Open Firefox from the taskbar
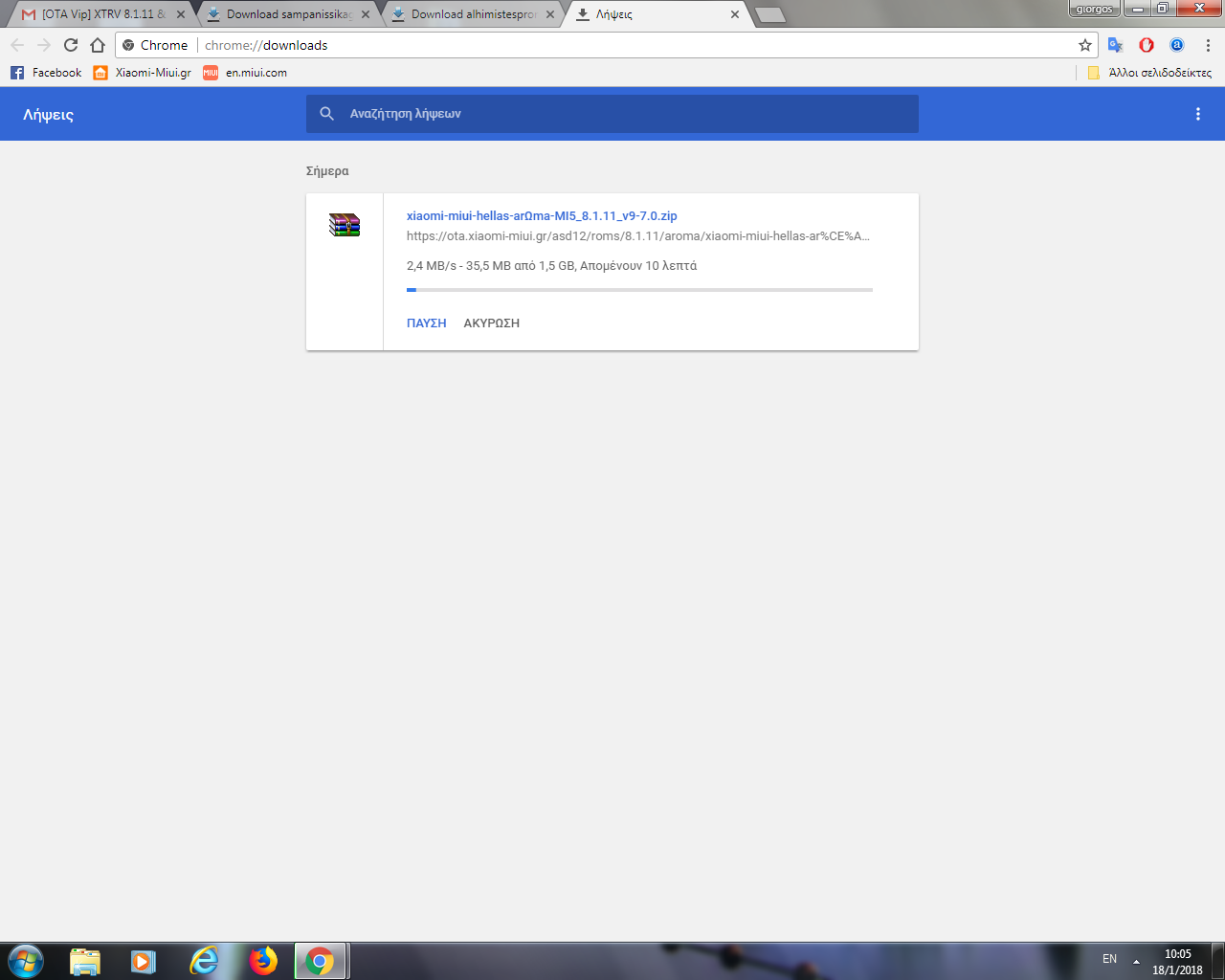1225x980 pixels. point(262,961)
